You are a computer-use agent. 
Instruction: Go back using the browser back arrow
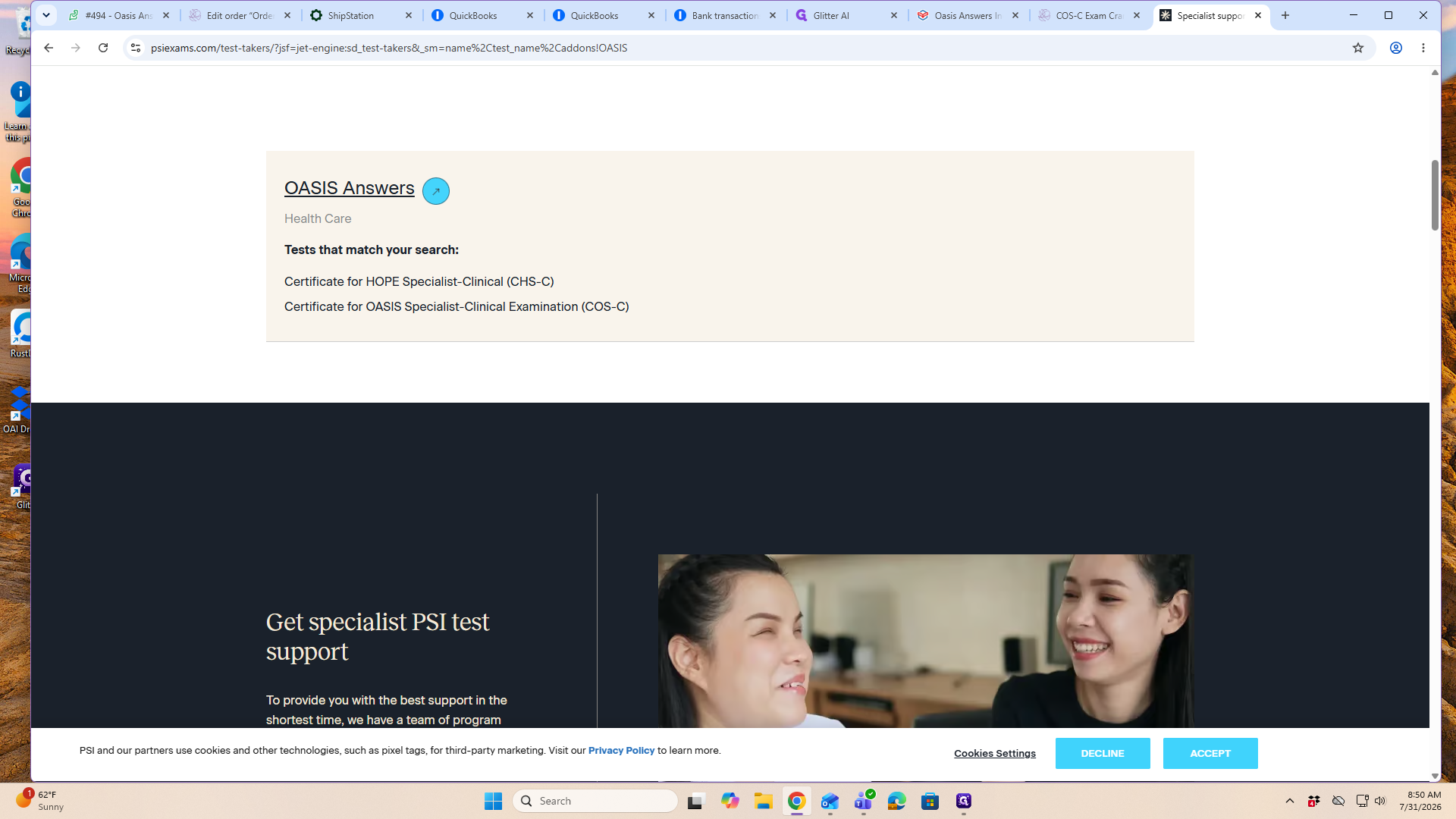pyautogui.click(x=49, y=48)
